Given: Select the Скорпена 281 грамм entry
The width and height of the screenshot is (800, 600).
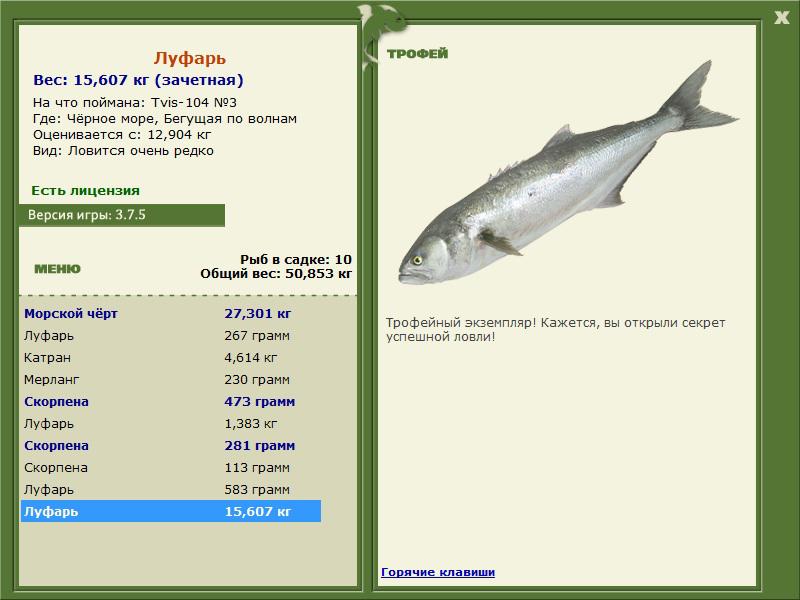Looking at the screenshot, I should click(x=171, y=445).
